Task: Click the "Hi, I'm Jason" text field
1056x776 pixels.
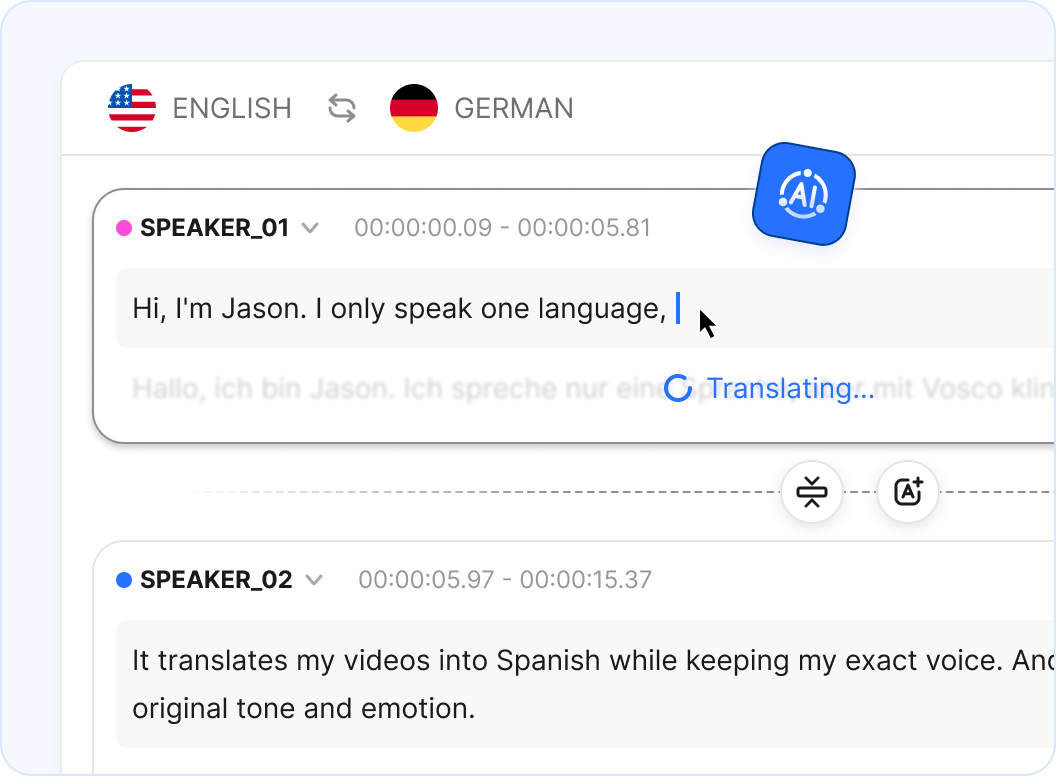Action: click(586, 308)
